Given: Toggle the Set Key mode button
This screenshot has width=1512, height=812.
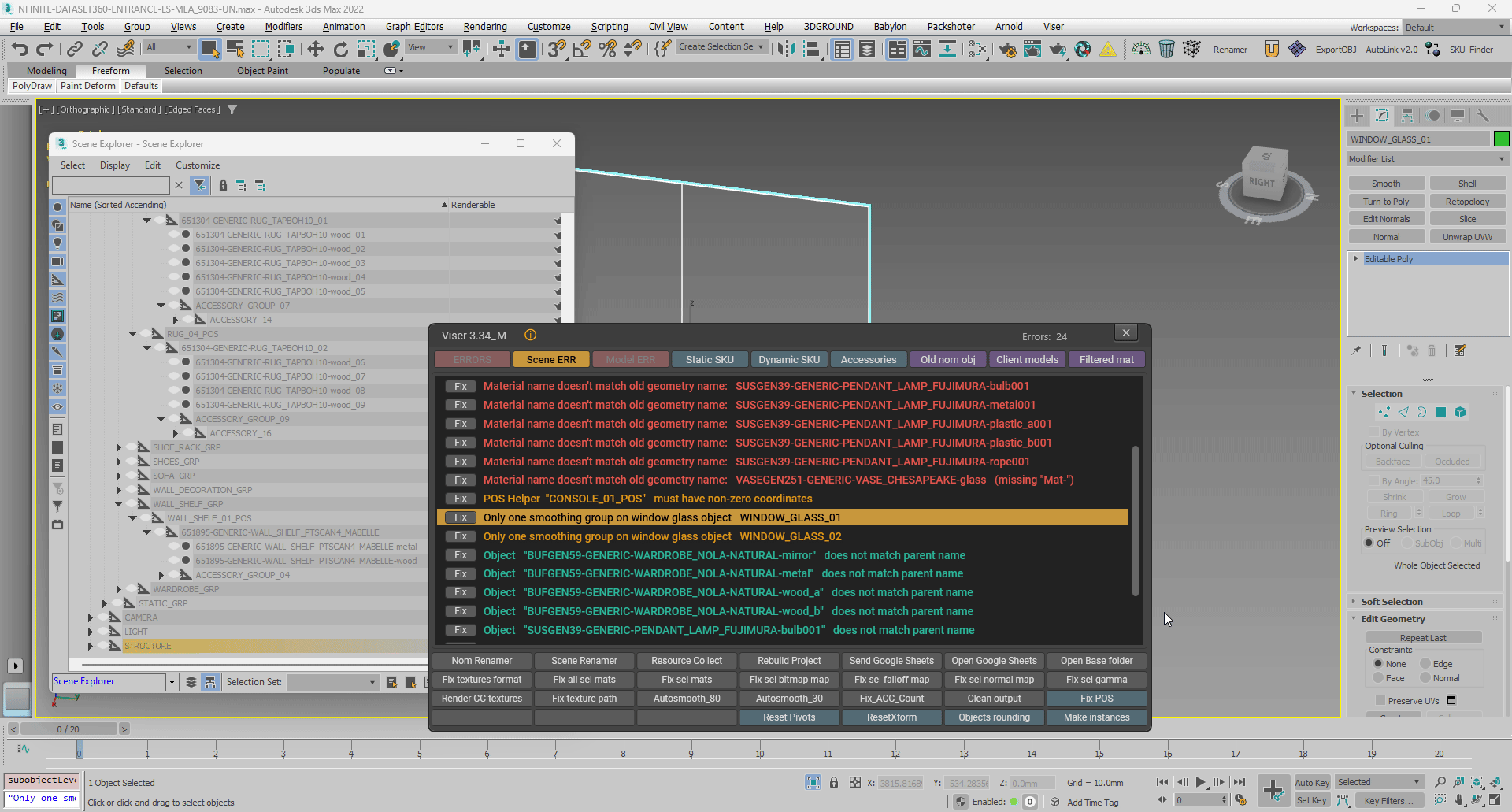Looking at the screenshot, I should (1312, 801).
